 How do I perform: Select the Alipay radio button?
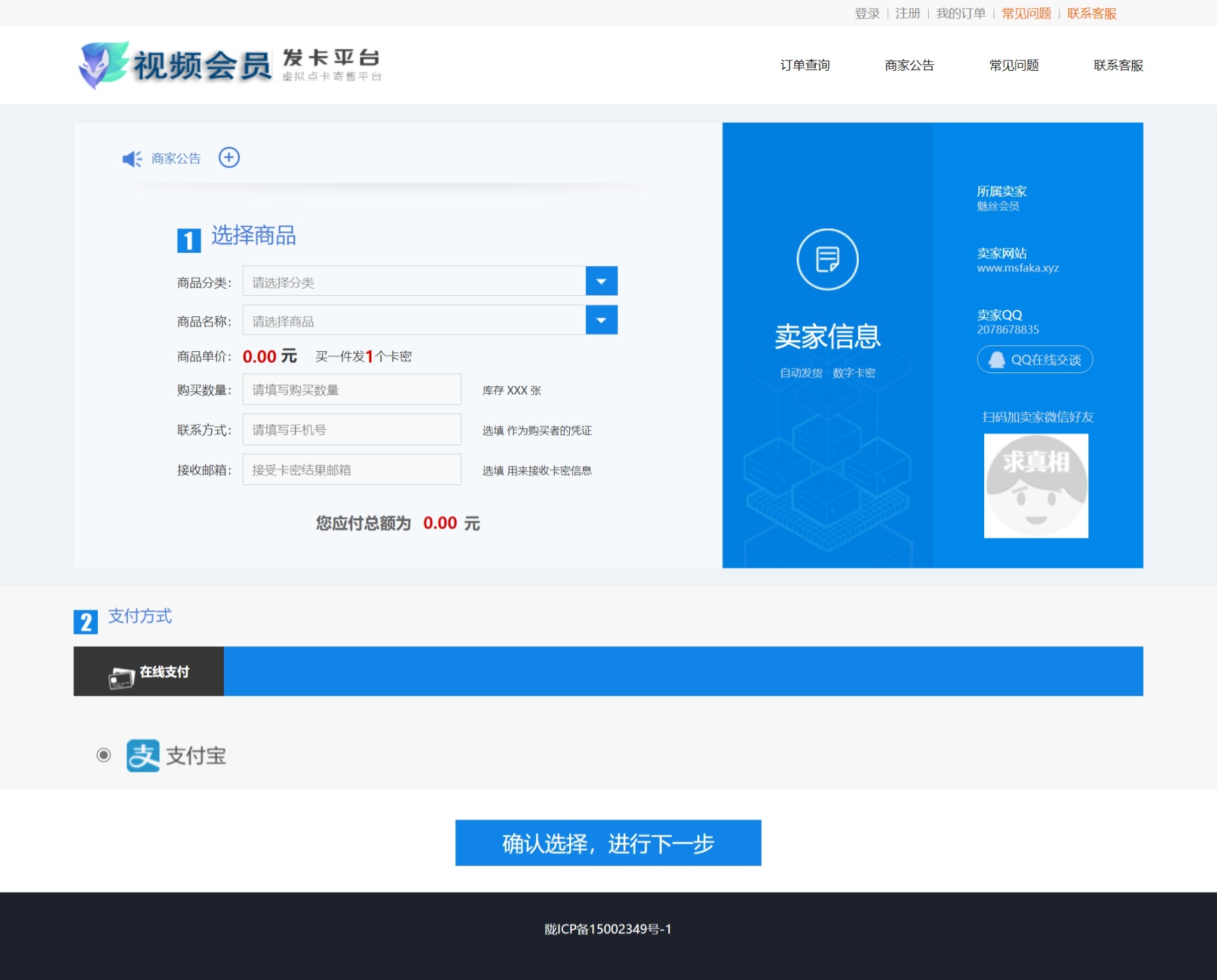tap(104, 755)
